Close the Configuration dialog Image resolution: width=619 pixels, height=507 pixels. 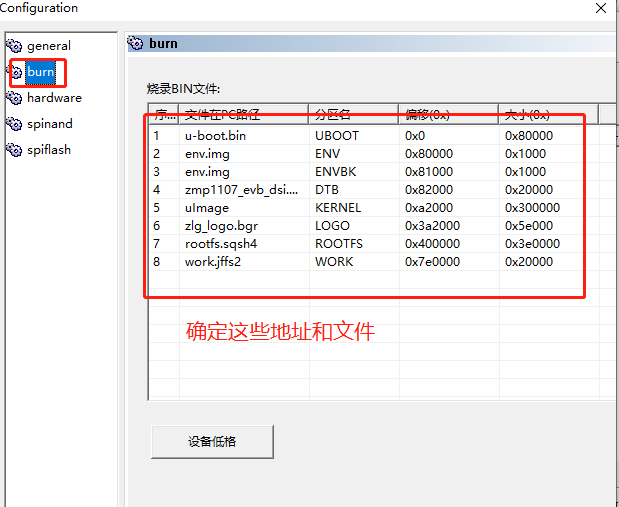tap(601, 8)
